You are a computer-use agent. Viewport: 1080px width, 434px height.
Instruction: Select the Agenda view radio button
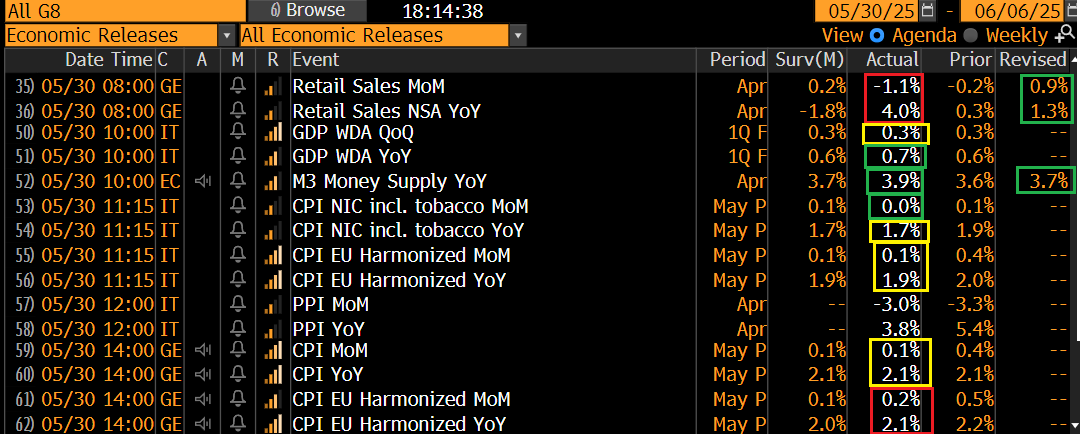click(x=876, y=35)
